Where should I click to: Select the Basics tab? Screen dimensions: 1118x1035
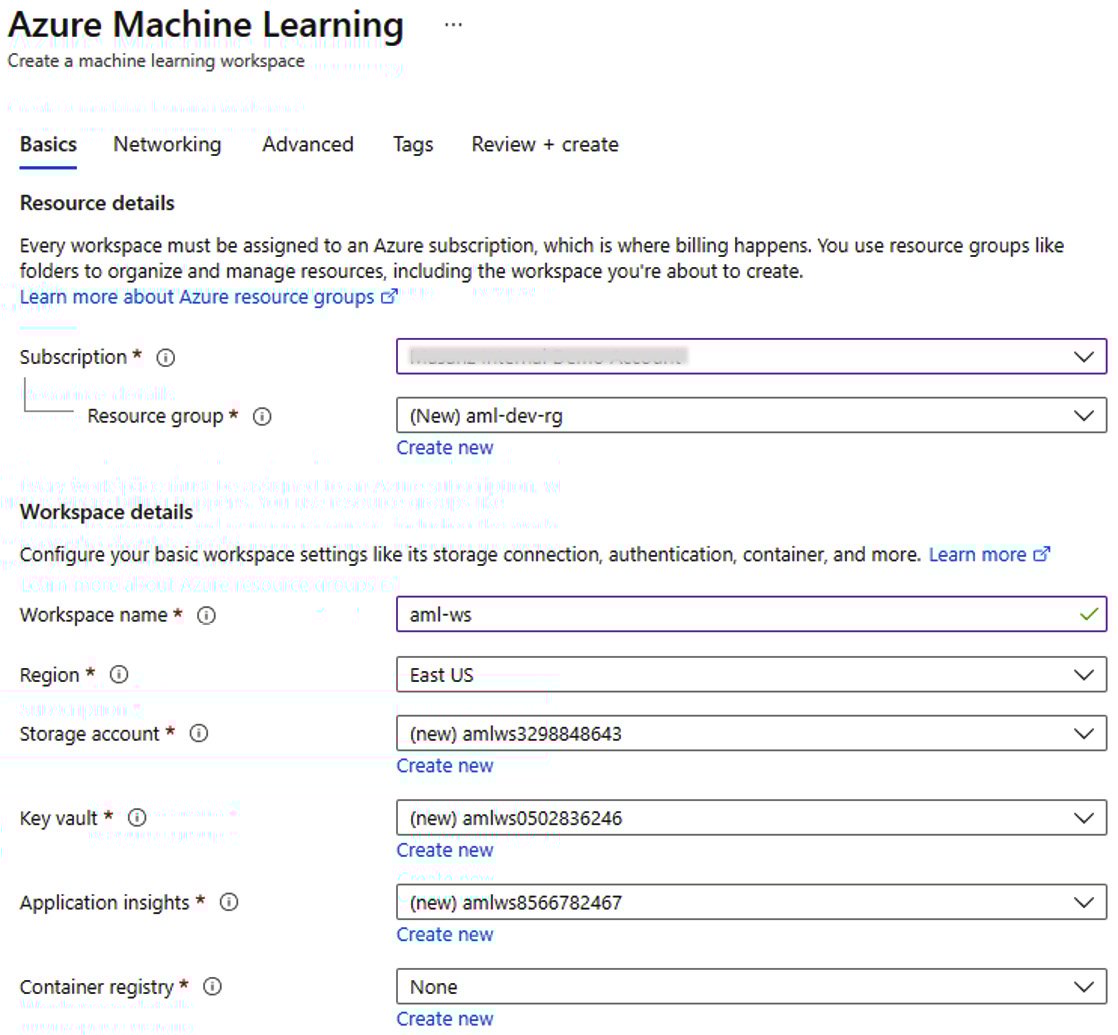(48, 145)
